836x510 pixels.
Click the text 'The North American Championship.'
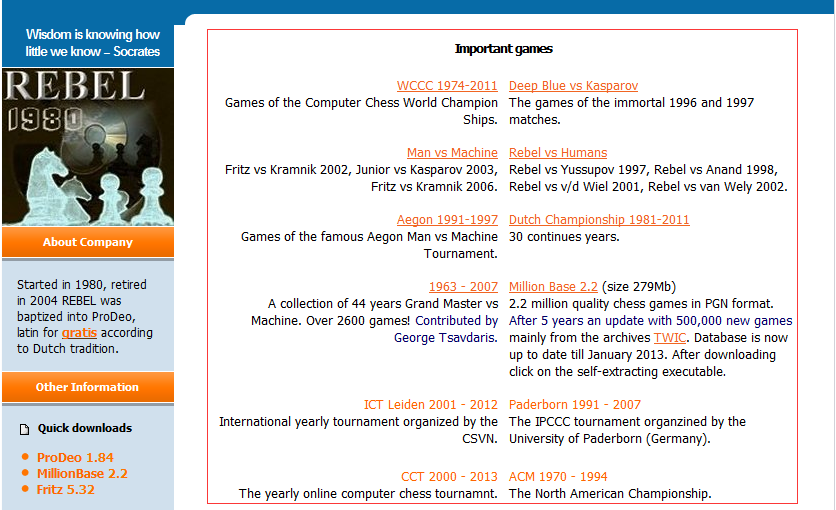(610, 494)
